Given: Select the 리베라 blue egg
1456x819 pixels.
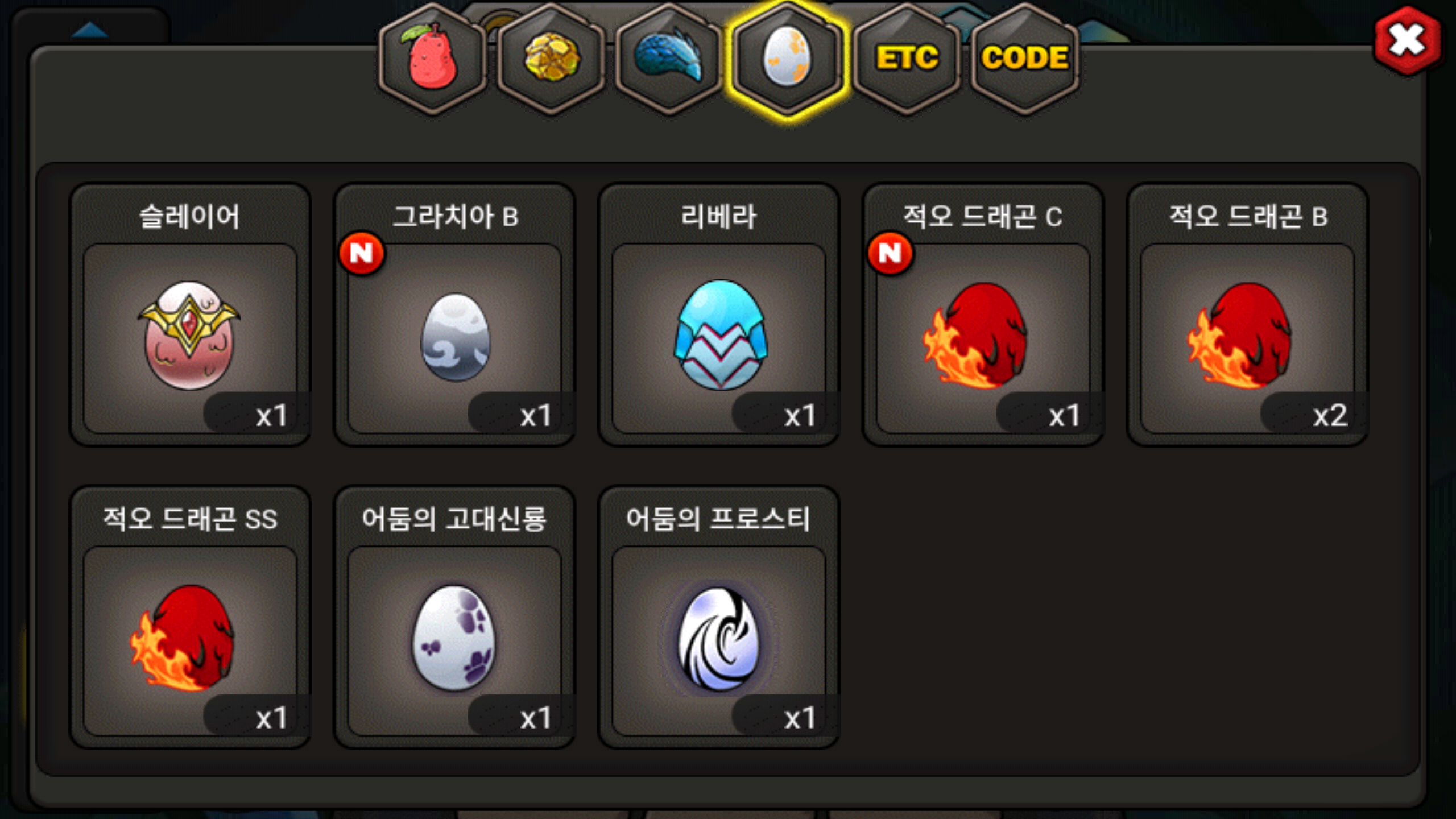Looking at the screenshot, I should coord(719,314).
